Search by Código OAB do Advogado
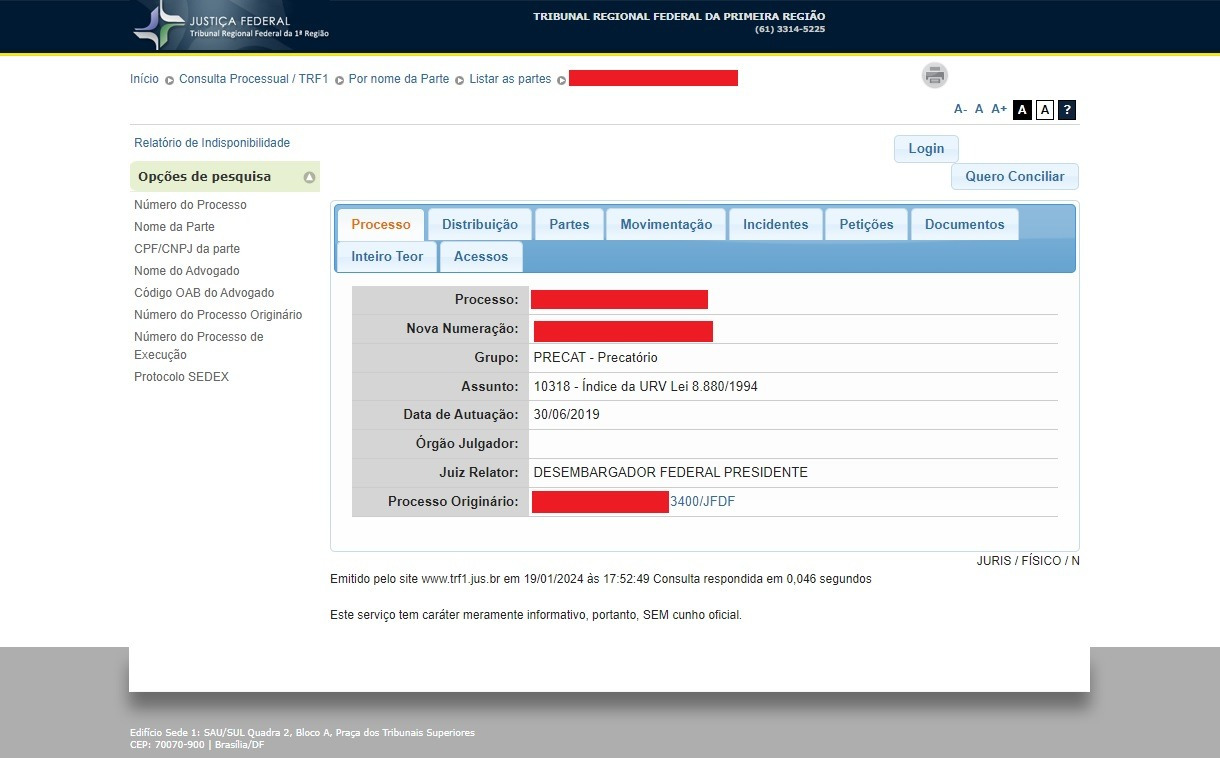This screenshot has height=758, width=1220. click(x=204, y=293)
